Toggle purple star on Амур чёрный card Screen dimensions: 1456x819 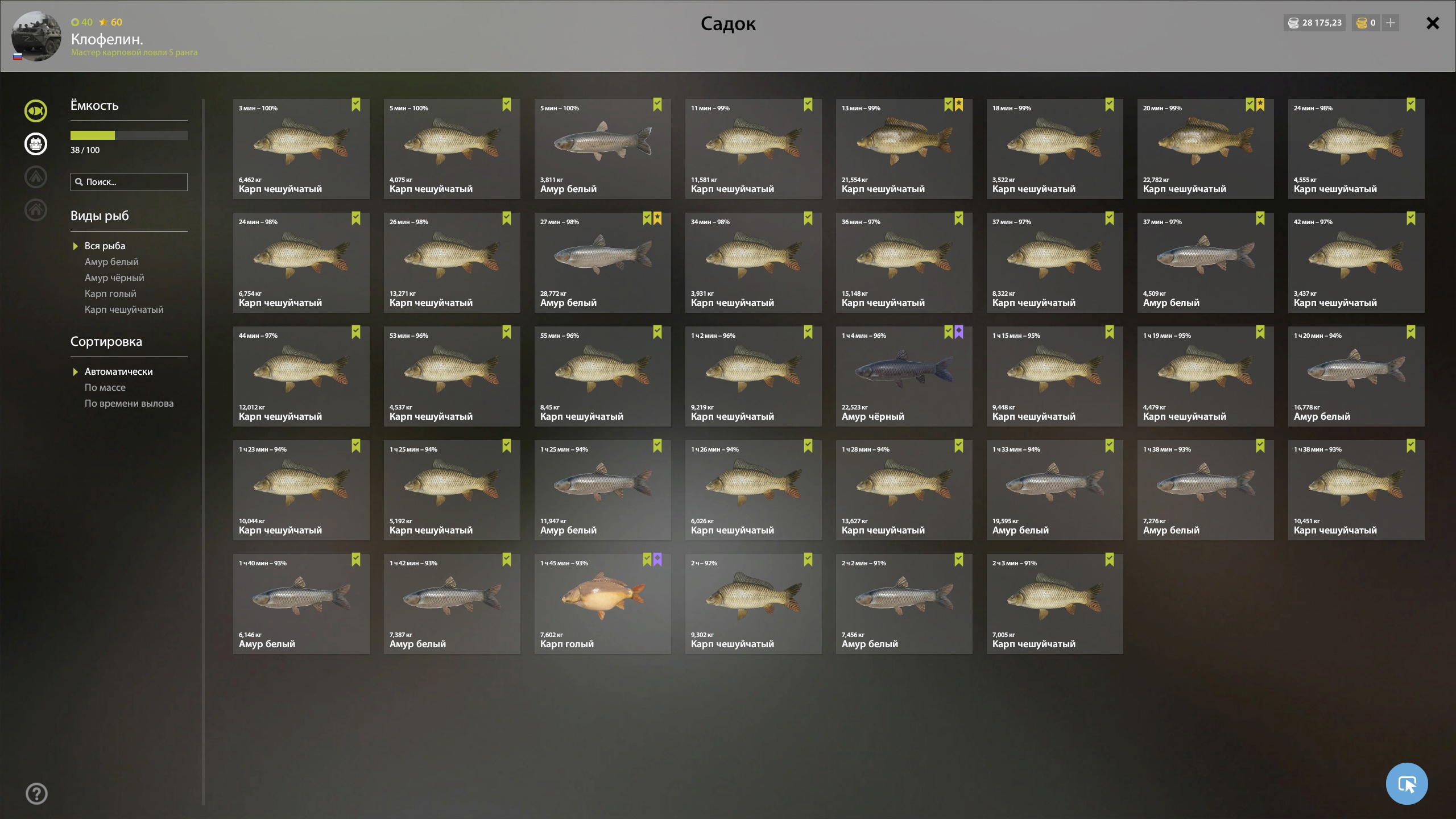pos(959,332)
